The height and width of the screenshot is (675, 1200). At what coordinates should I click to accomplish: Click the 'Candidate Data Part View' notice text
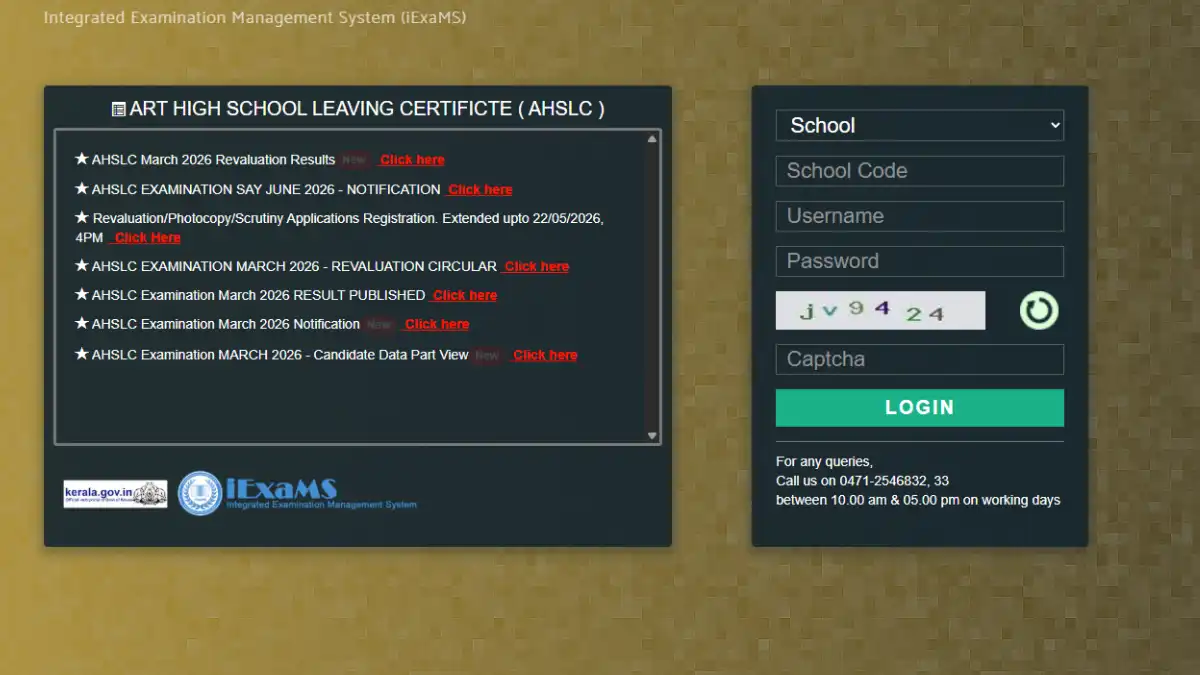[x=391, y=355]
